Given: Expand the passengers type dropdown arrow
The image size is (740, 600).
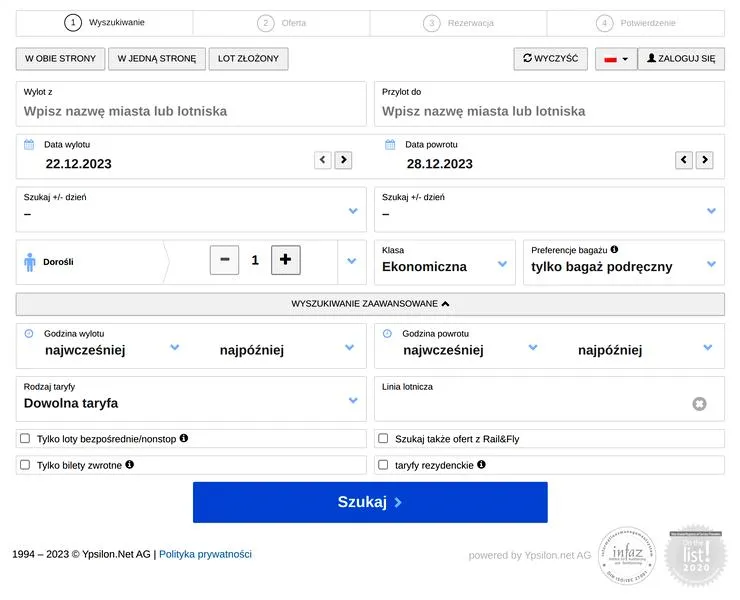Looking at the screenshot, I should pos(352,261).
